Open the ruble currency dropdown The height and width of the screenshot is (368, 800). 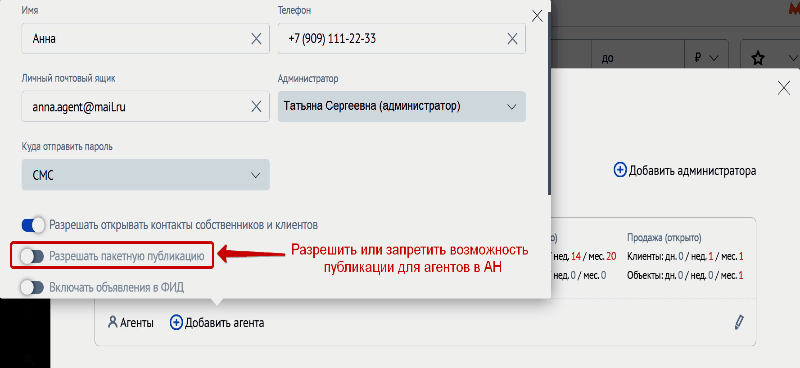pyautogui.click(x=707, y=58)
